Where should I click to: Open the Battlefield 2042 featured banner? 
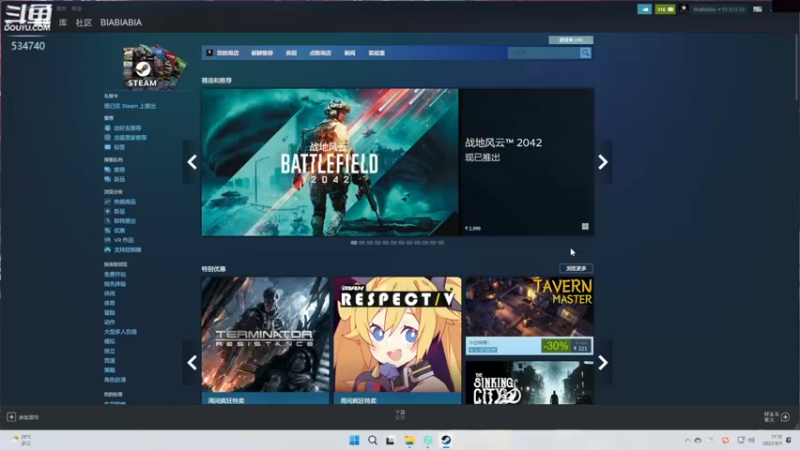(x=330, y=162)
